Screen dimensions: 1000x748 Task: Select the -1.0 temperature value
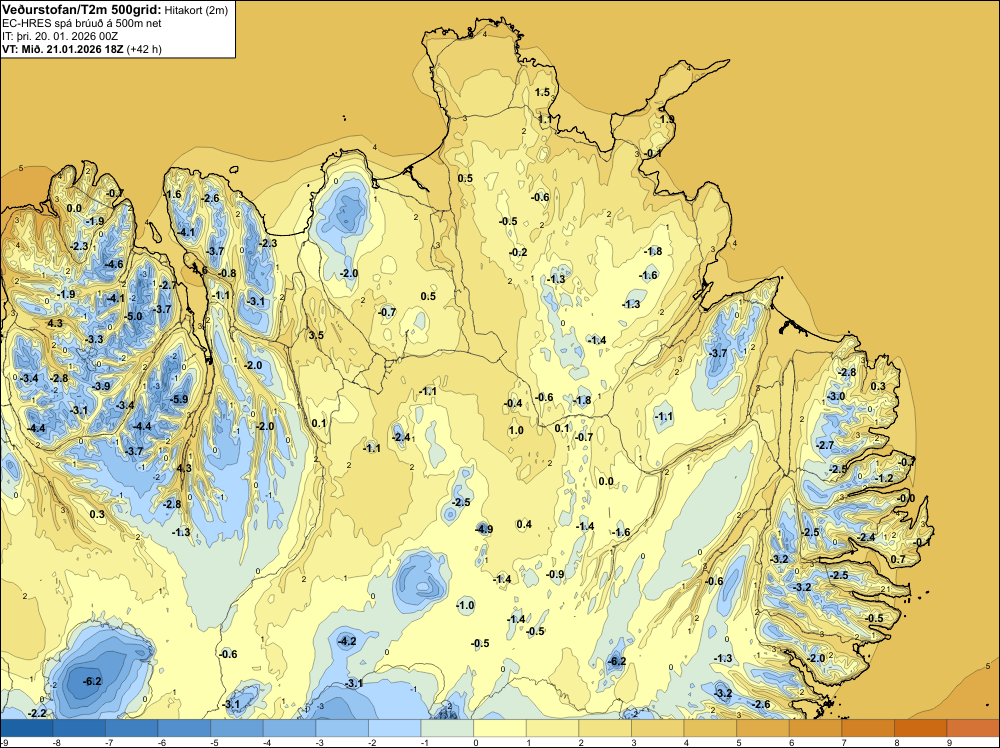[466, 605]
